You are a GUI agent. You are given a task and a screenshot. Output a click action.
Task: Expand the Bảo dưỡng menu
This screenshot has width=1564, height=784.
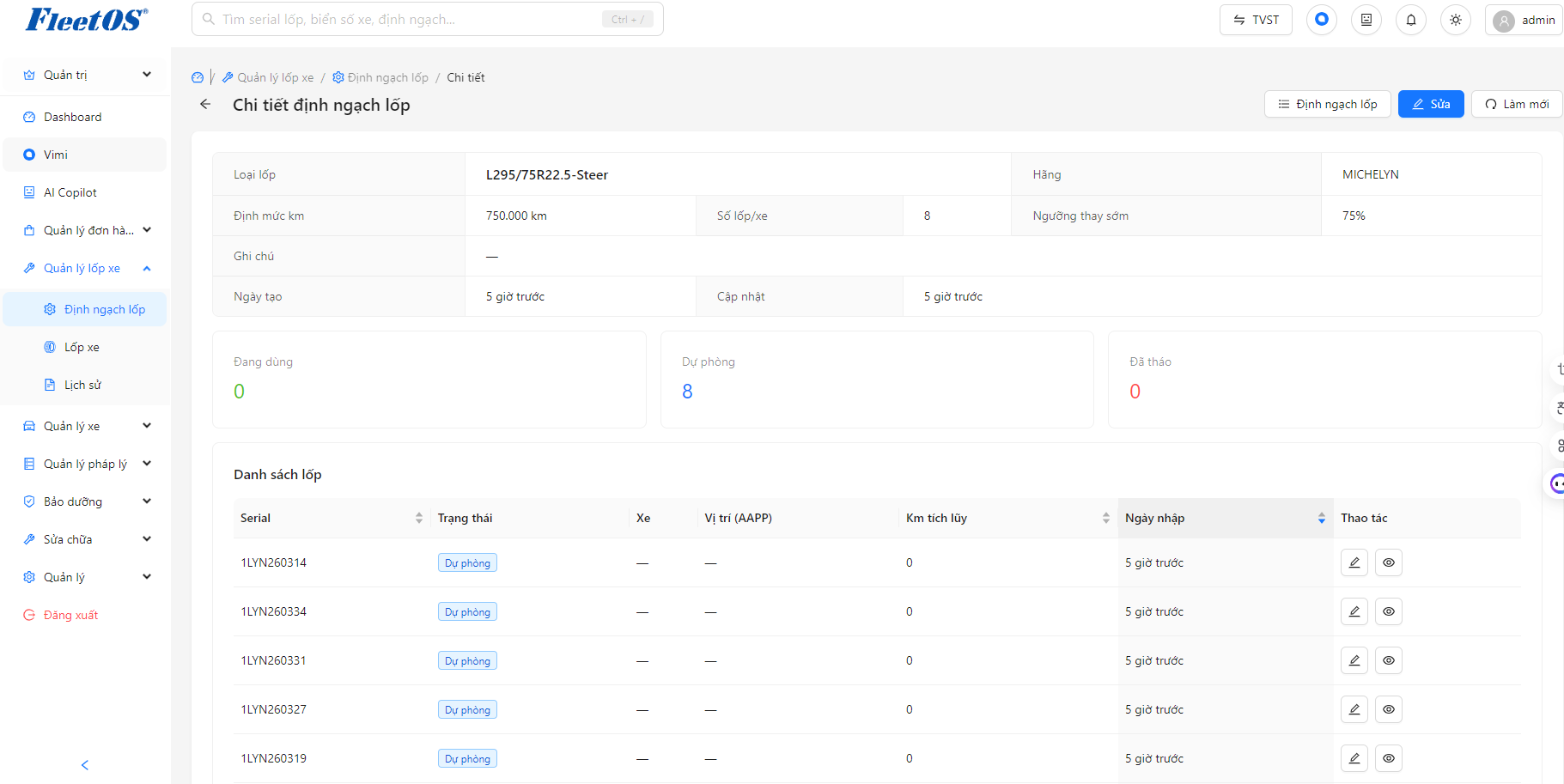(x=84, y=501)
